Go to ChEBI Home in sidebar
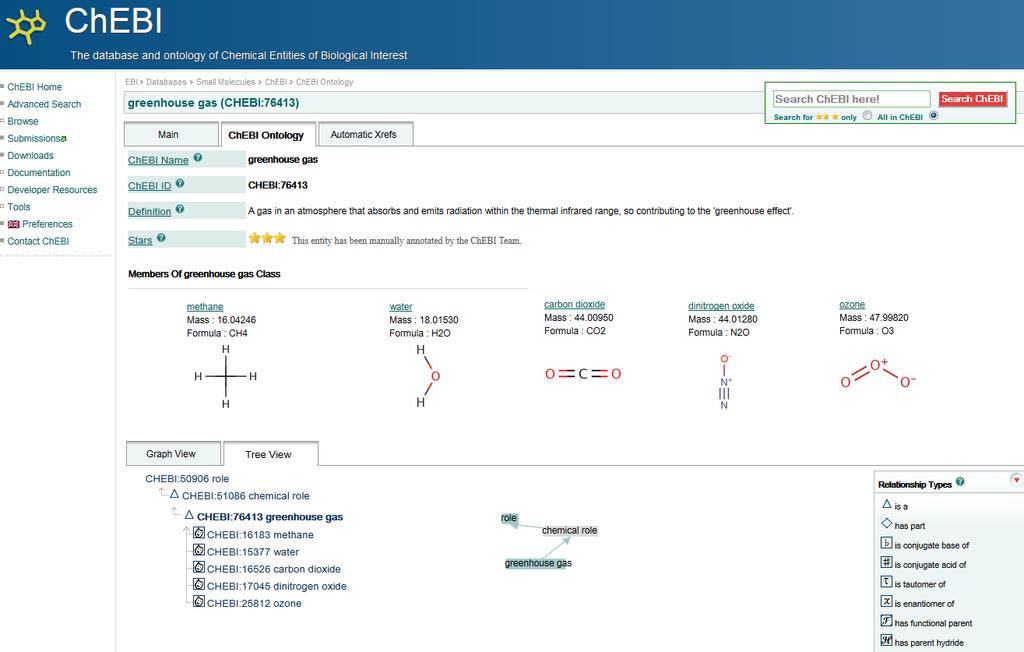The height and width of the screenshot is (652, 1024). (35, 87)
